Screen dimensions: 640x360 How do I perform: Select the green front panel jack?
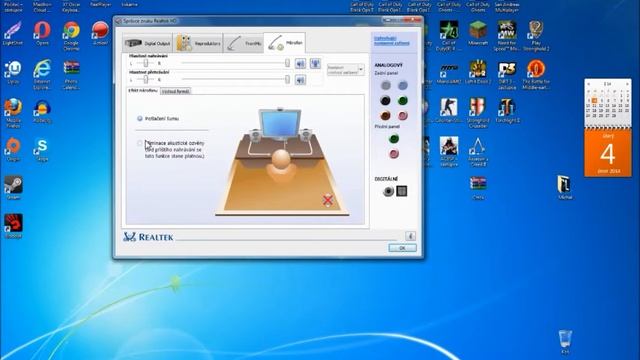click(x=393, y=139)
